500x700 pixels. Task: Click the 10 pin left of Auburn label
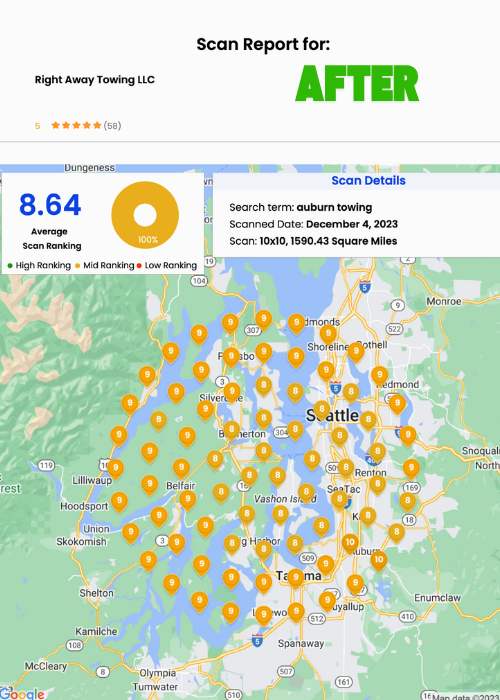coord(350,543)
